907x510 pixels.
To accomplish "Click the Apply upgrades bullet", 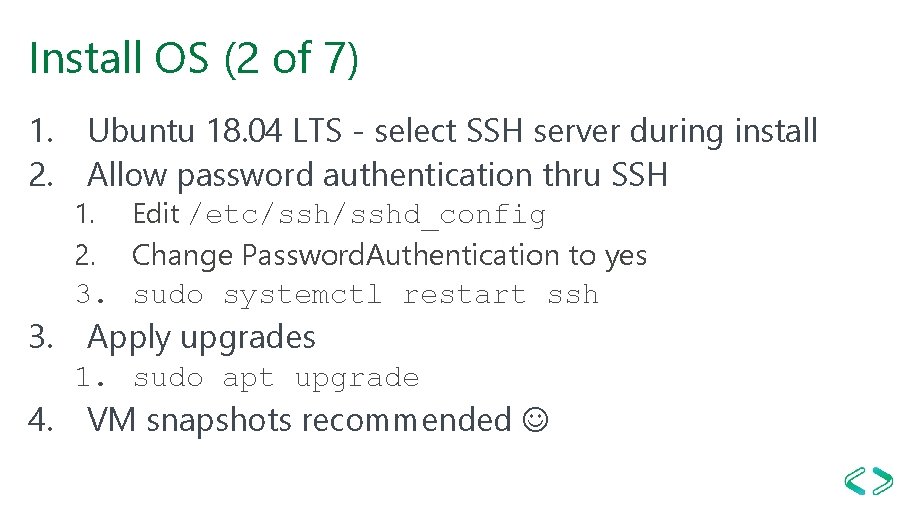I will [x=201, y=338].
